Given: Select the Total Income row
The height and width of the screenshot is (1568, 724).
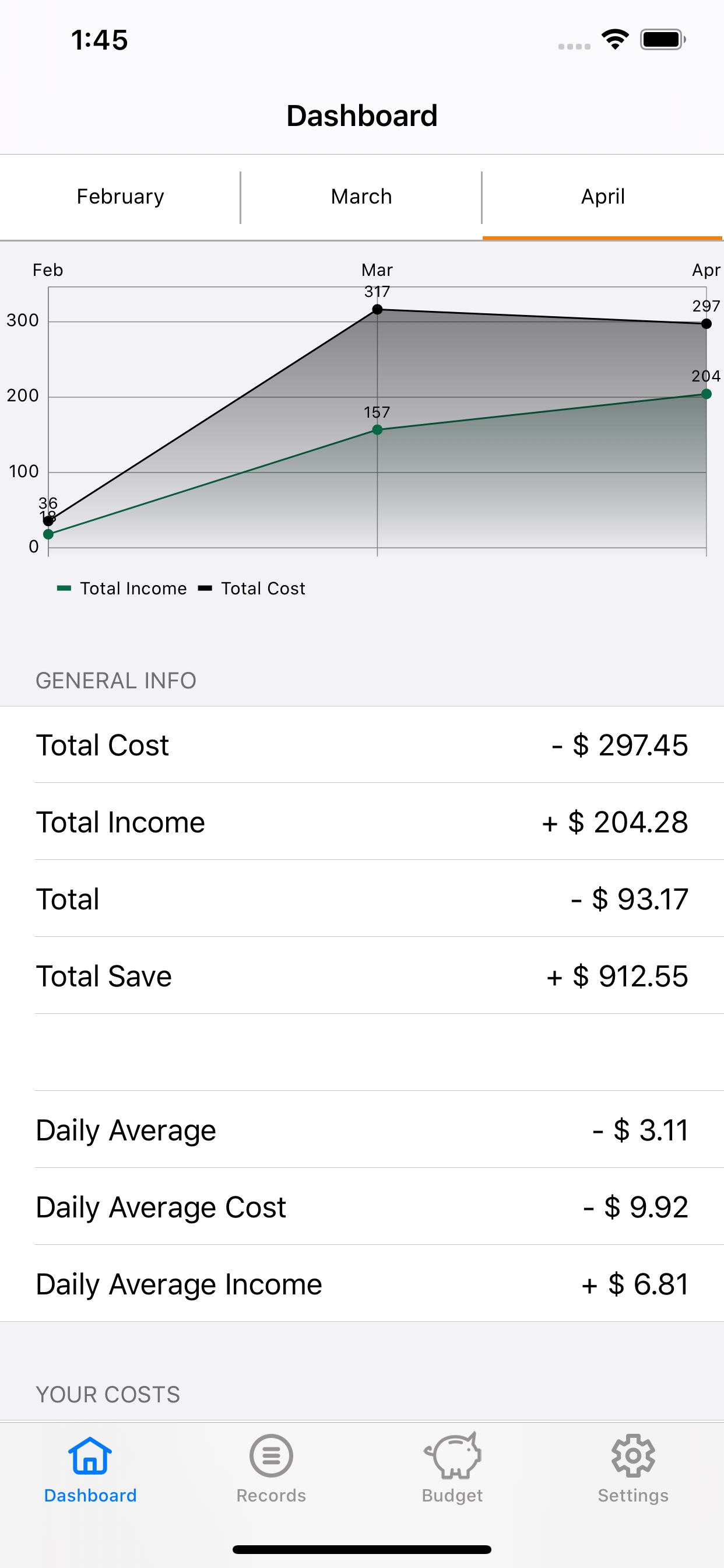Looking at the screenshot, I should click(x=362, y=822).
